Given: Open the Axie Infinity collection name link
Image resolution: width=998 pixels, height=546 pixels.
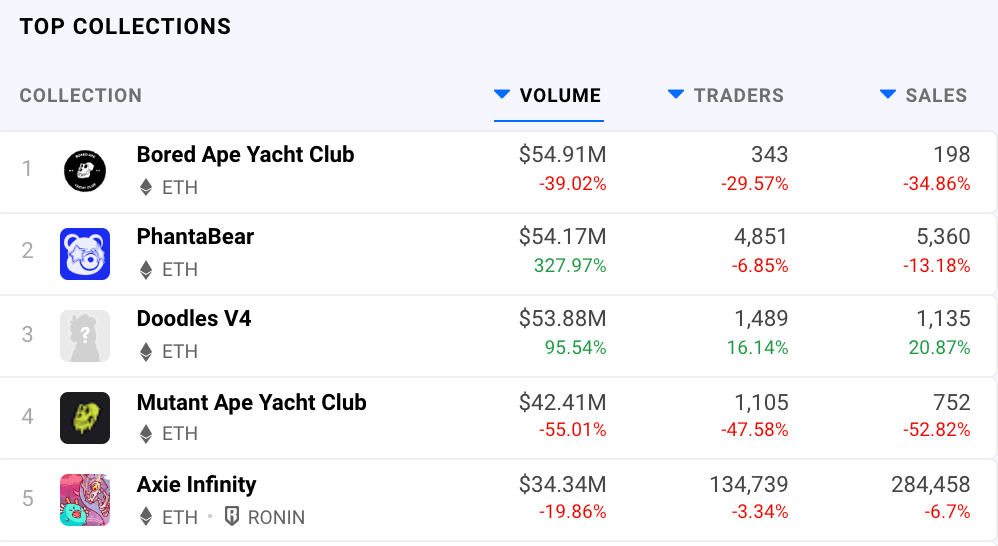Looking at the screenshot, I should (196, 484).
